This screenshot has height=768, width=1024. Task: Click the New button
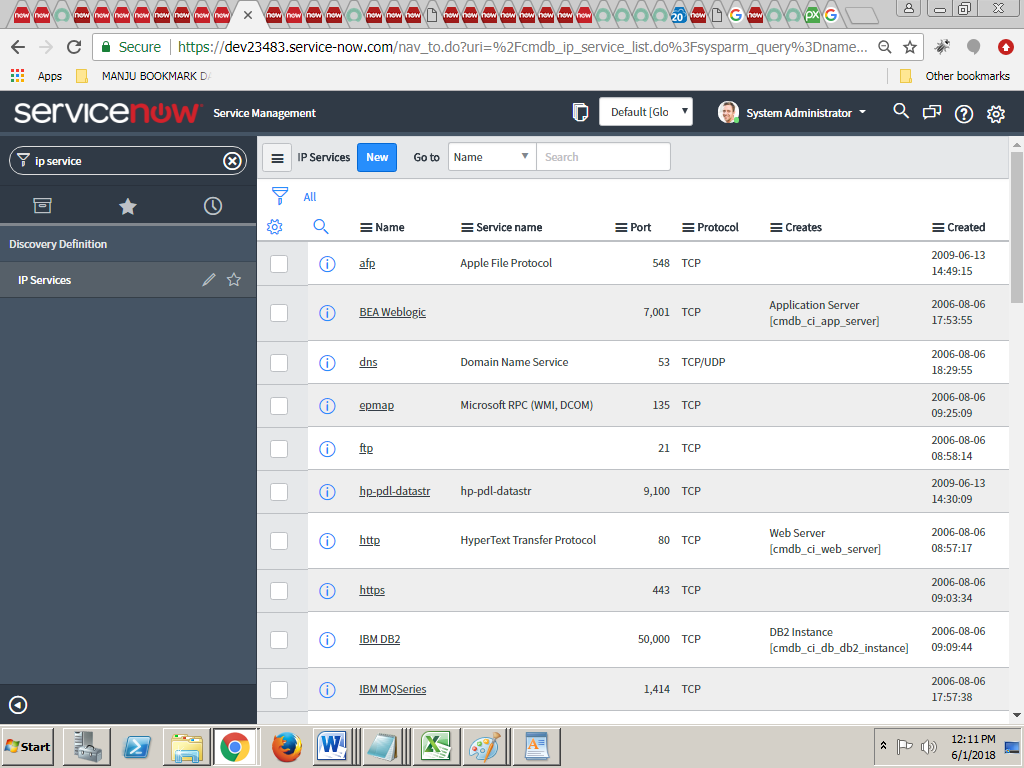tap(377, 157)
